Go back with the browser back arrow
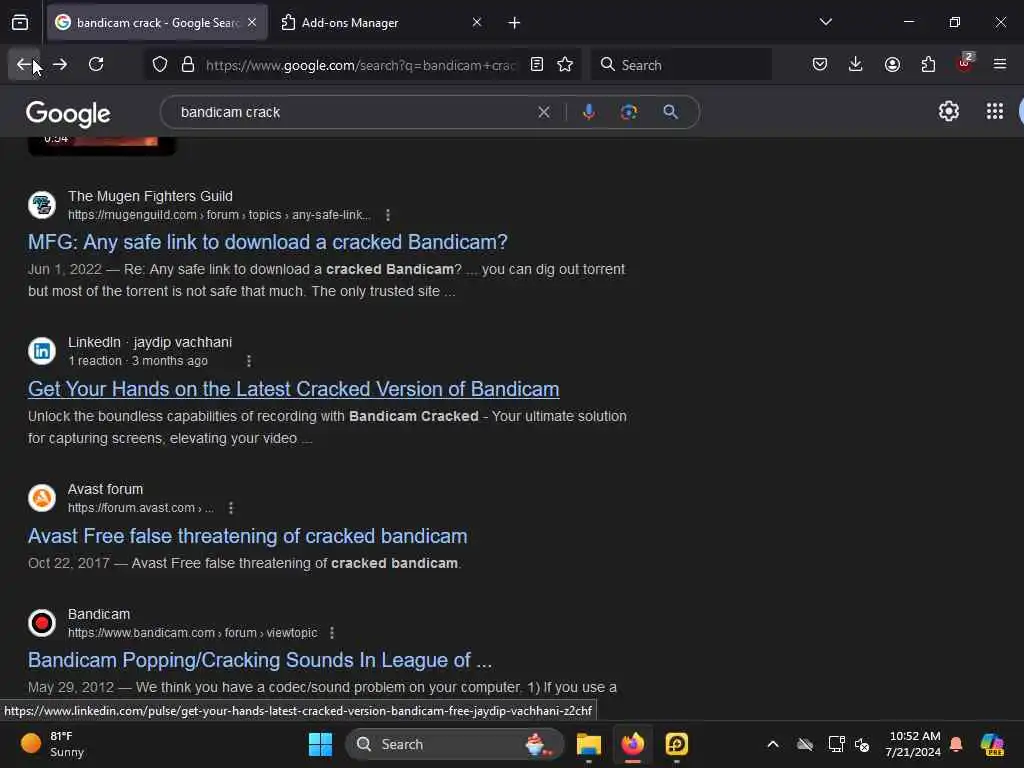This screenshot has width=1024, height=768. click(x=24, y=64)
